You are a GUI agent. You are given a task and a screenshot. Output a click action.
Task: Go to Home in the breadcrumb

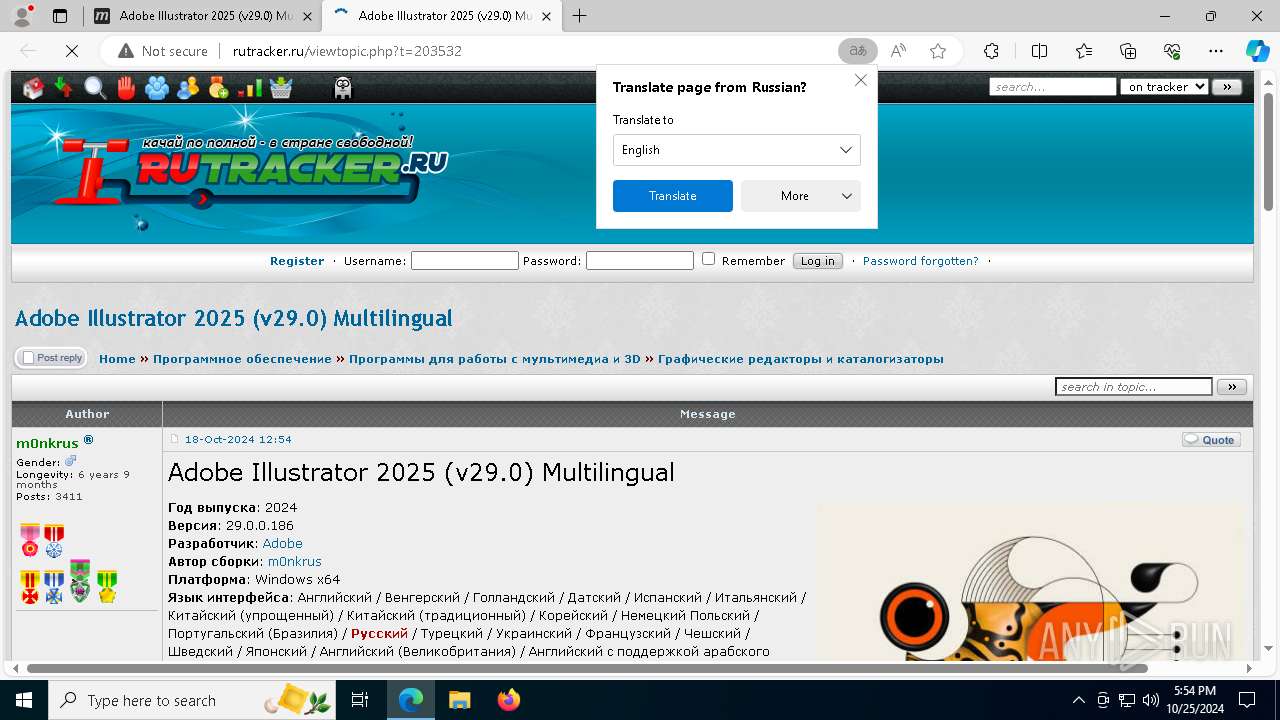117,359
